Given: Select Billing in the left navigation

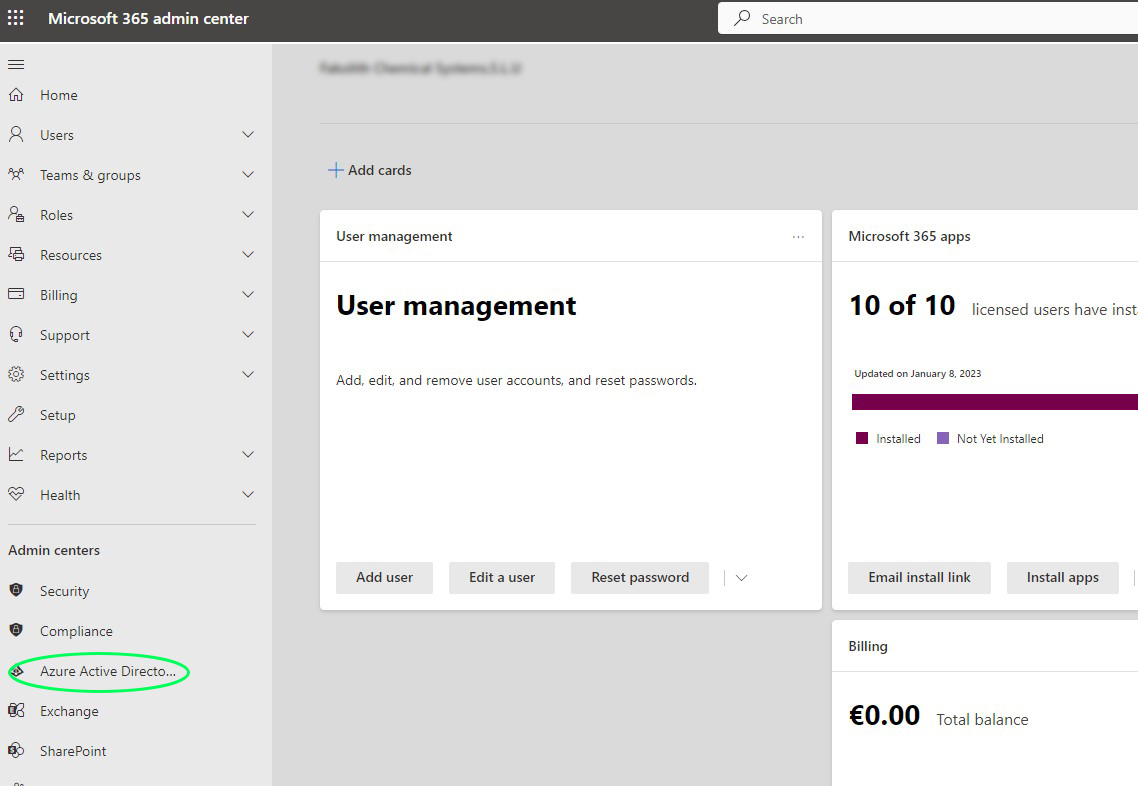Looking at the screenshot, I should [x=59, y=295].
